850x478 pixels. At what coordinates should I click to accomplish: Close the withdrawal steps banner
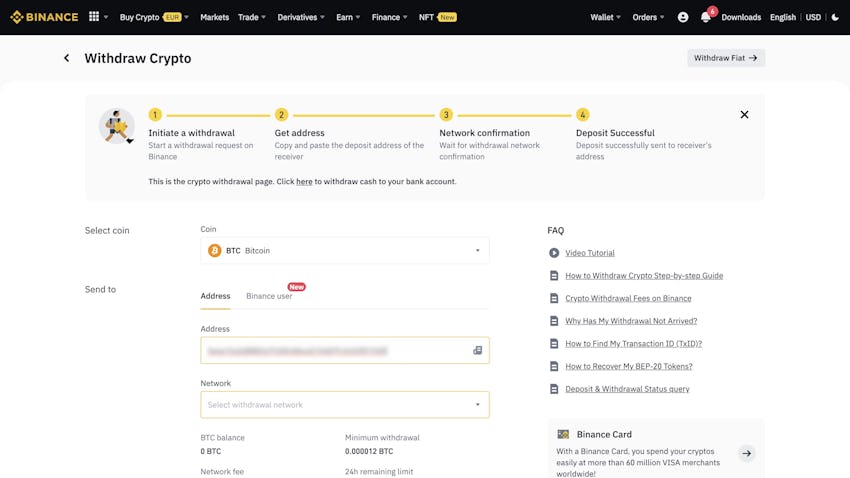[x=744, y=114]
